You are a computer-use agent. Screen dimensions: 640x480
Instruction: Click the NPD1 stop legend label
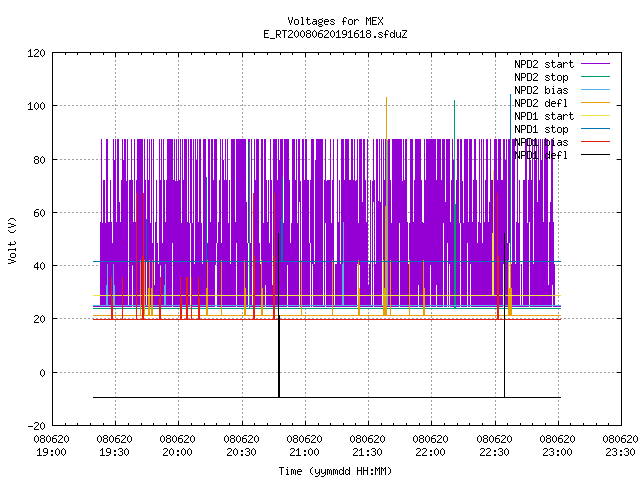[x=541, y=129]
